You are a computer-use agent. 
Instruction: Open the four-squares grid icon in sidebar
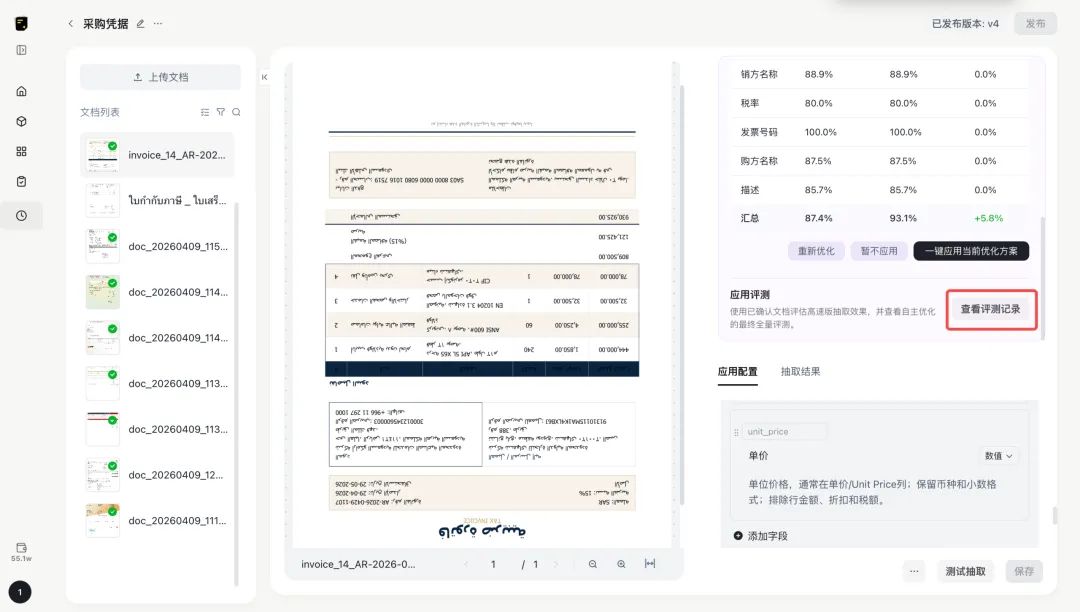21,151
